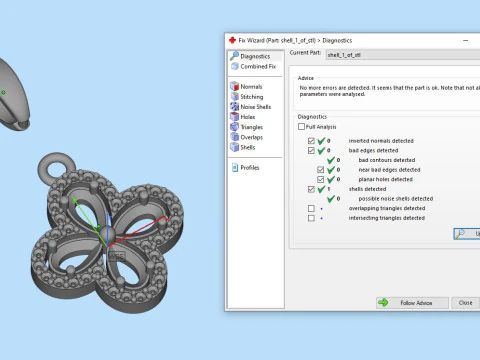Click the Noise Shells icon
Image resolution: width=480 pixels, height=360 pixels.
235,107
